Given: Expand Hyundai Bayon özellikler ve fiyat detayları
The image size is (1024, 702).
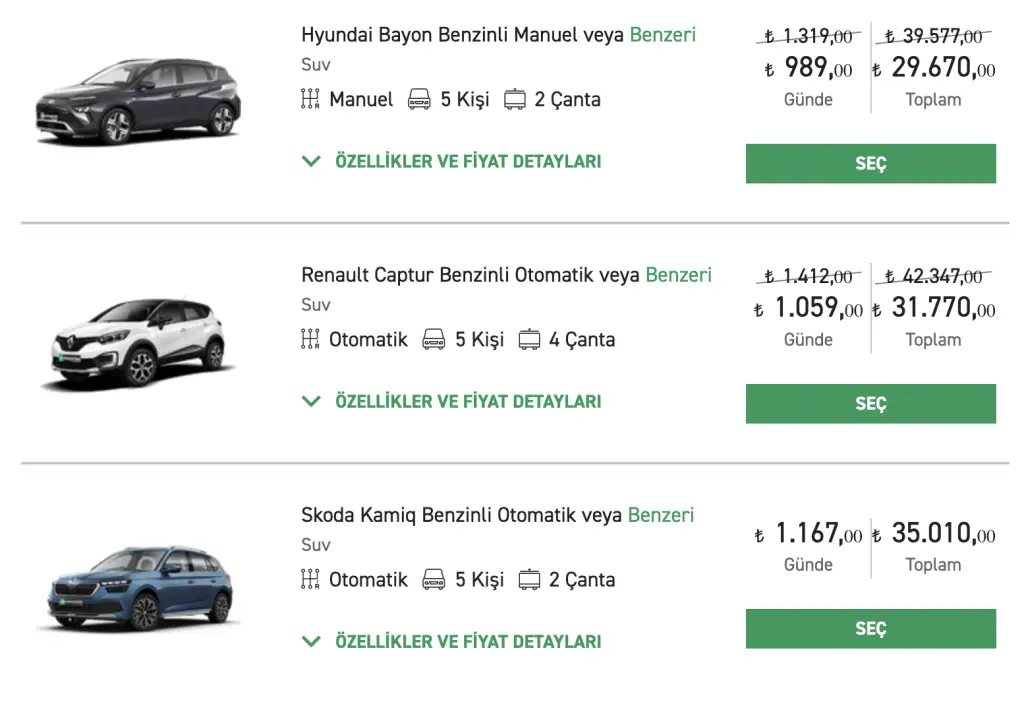Looking at the screenshot, I should [452, 161].
